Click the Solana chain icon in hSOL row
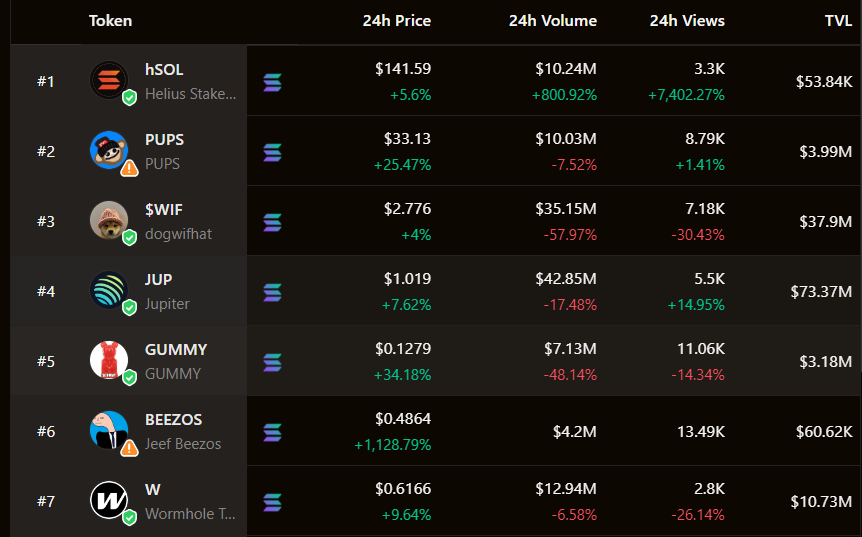 click(272, 82)
